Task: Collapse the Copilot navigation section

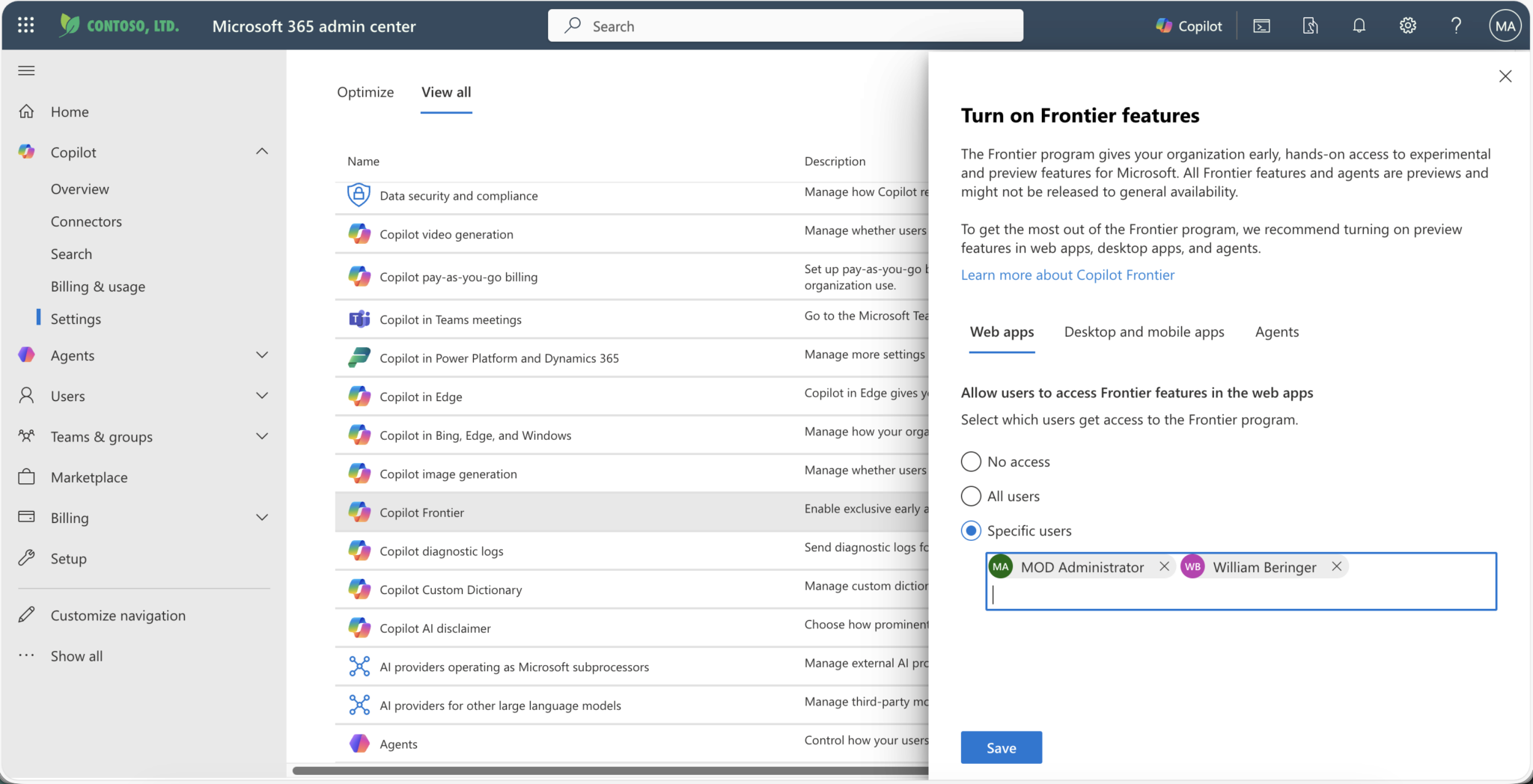Action: (x=262, y=152)
